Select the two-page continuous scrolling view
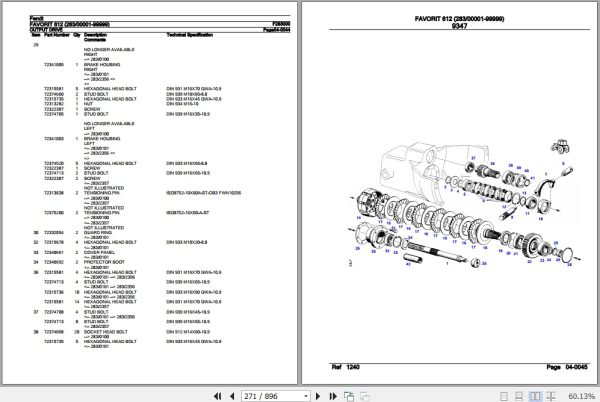 551,396
